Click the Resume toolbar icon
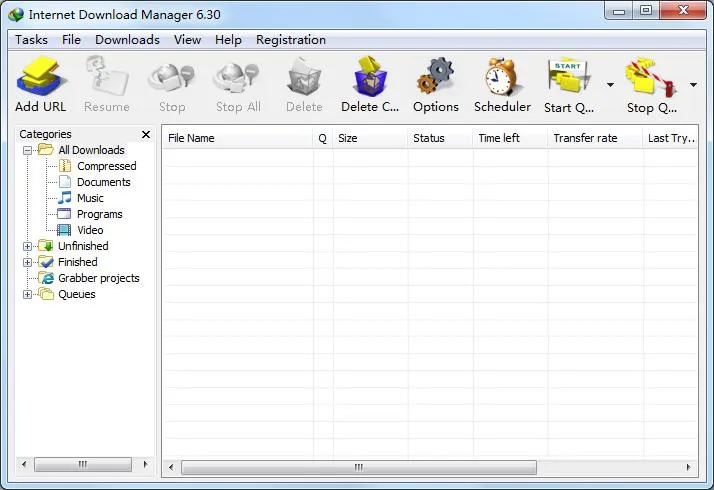The height and width of the screenshot is (490, 714). point(107,76)
